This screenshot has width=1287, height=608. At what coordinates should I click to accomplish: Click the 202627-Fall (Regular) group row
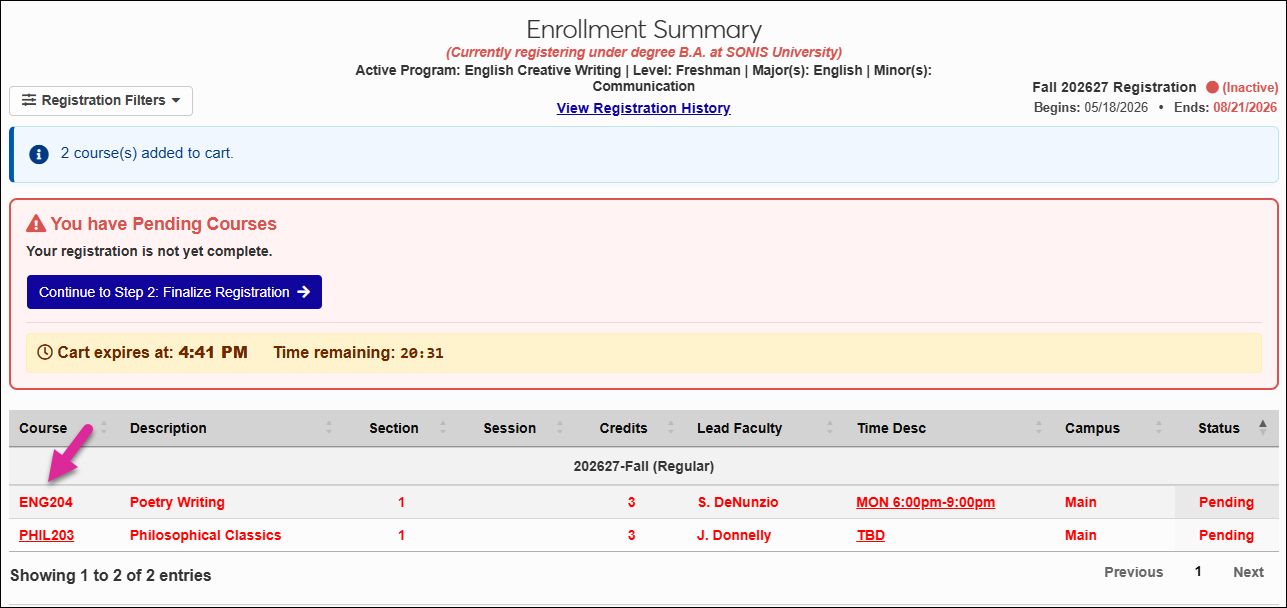point(644,466)
